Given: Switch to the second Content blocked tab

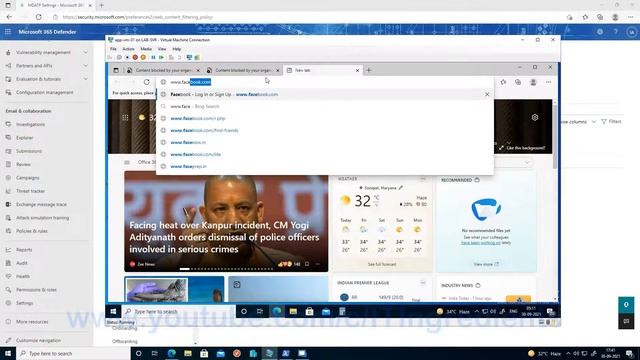Looking at the screenshot, I should click(243, 70).
